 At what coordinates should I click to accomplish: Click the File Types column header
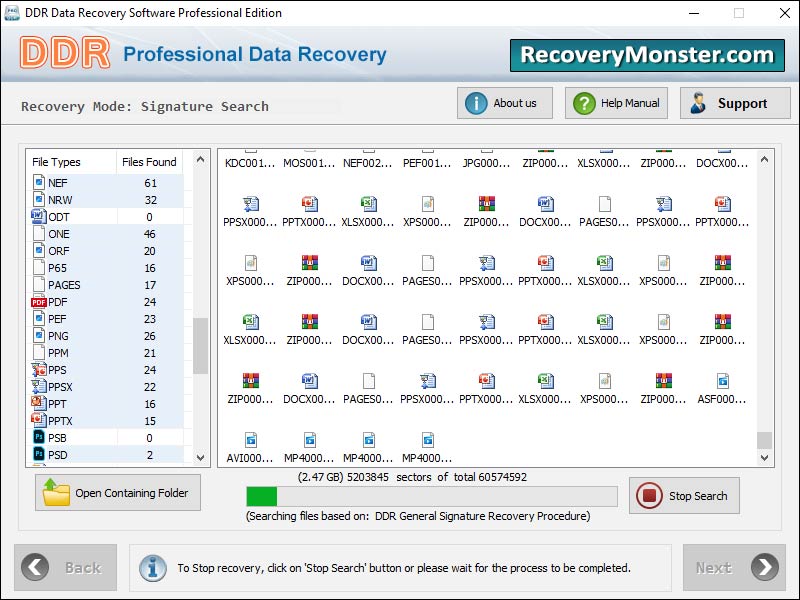pos(56,162)
